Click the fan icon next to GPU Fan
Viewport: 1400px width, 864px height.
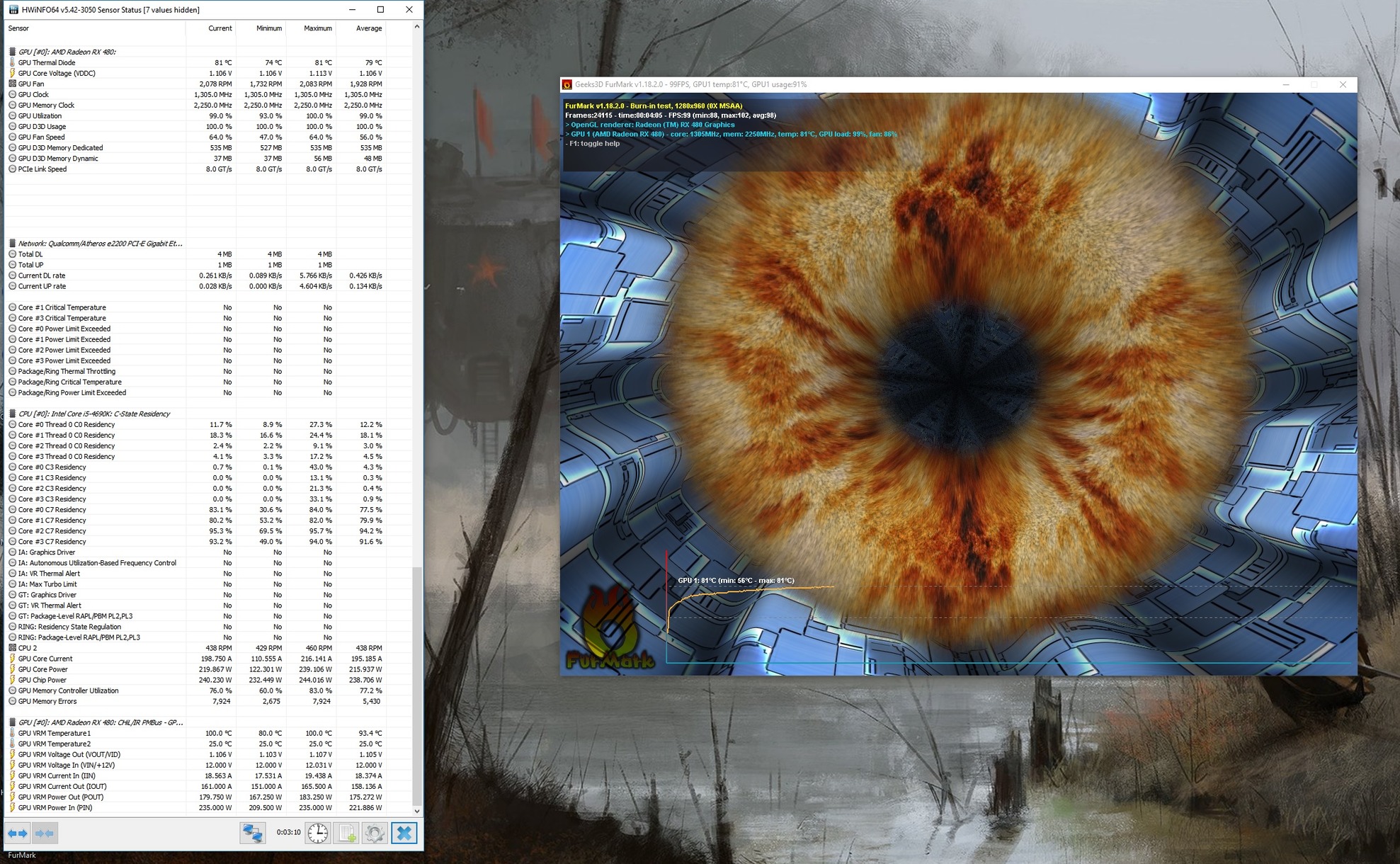click(12, 84)
